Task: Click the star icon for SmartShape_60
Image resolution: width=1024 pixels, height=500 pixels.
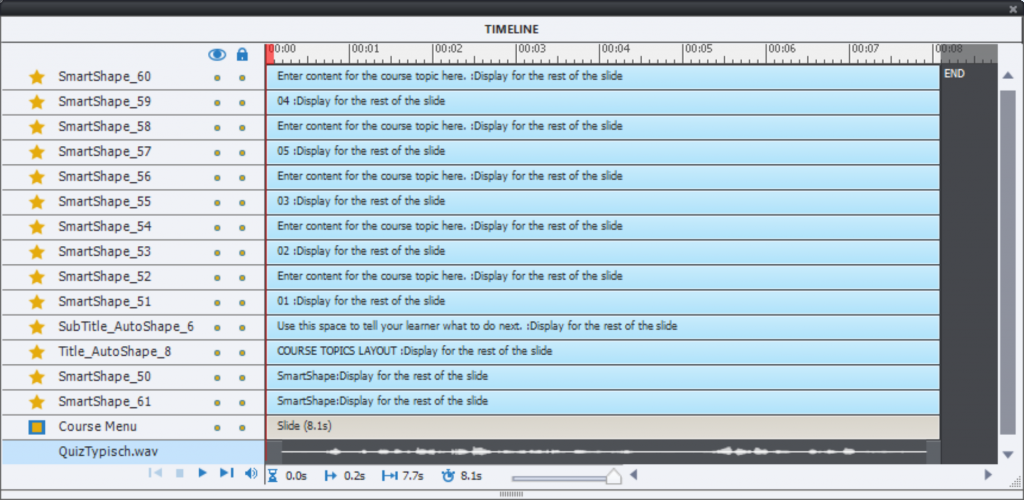Action: tap(37, 77)
